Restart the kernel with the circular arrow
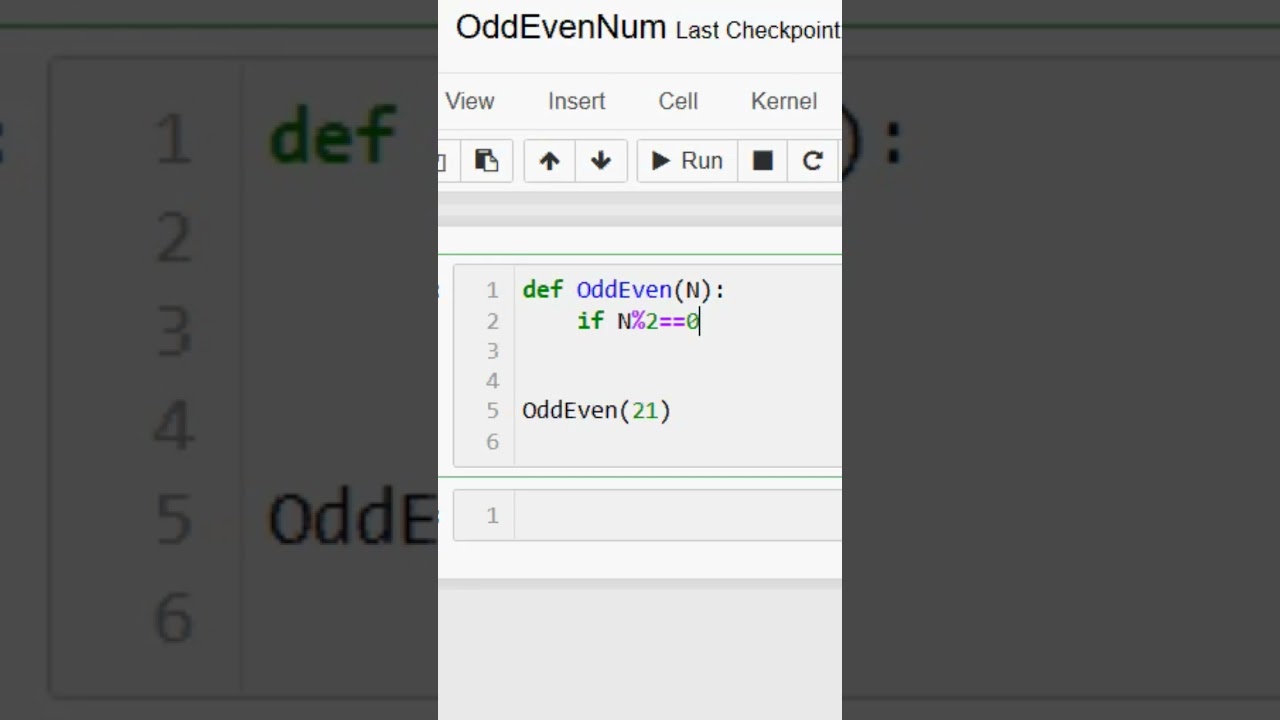This screenshot has height=720, width=1280. [813, 161]
